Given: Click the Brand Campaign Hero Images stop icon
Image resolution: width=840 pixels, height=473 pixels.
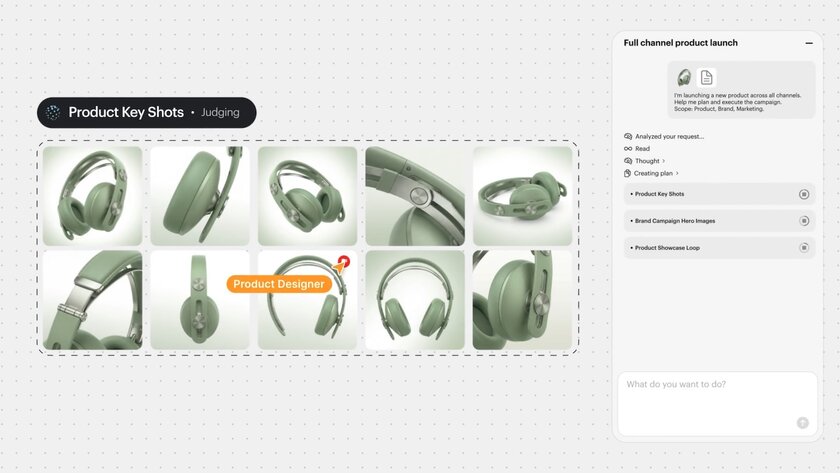Looking at the screenshot, I should 804,221.
